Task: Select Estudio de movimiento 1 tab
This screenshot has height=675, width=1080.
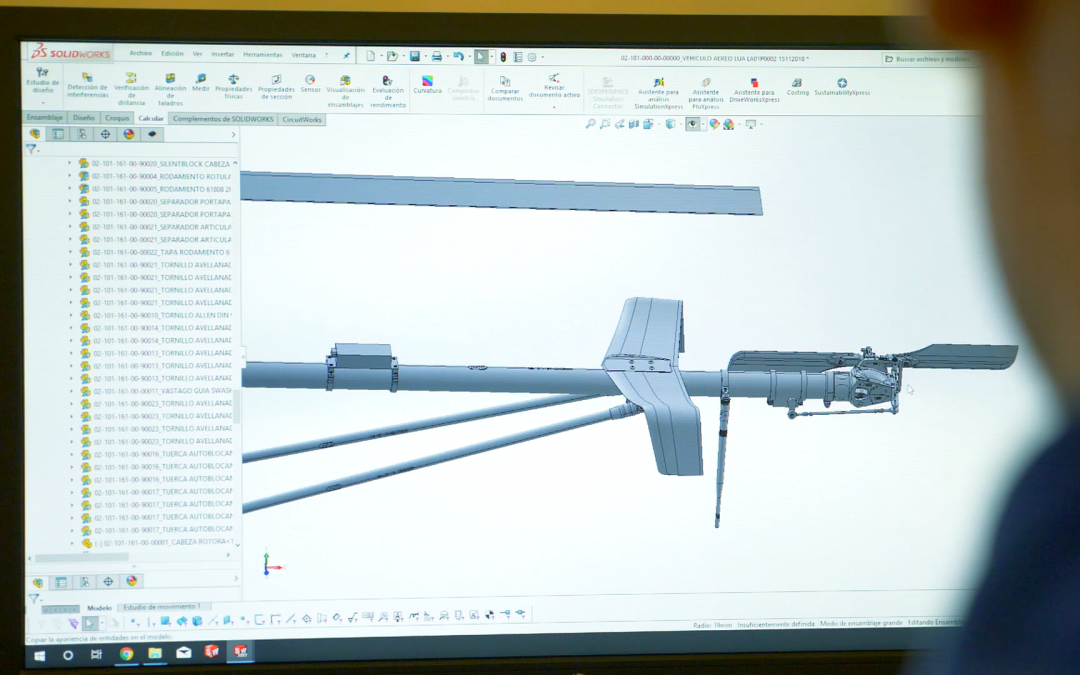Action: tap(161, 607)
